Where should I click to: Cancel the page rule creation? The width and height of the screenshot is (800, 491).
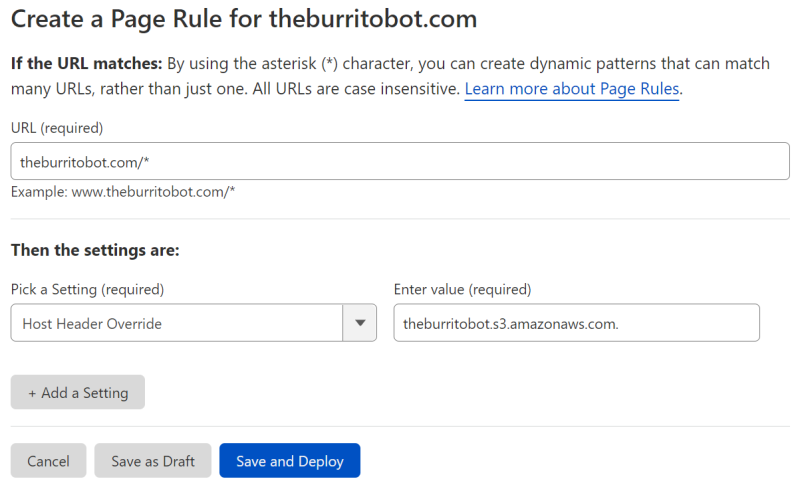point(48,460)
